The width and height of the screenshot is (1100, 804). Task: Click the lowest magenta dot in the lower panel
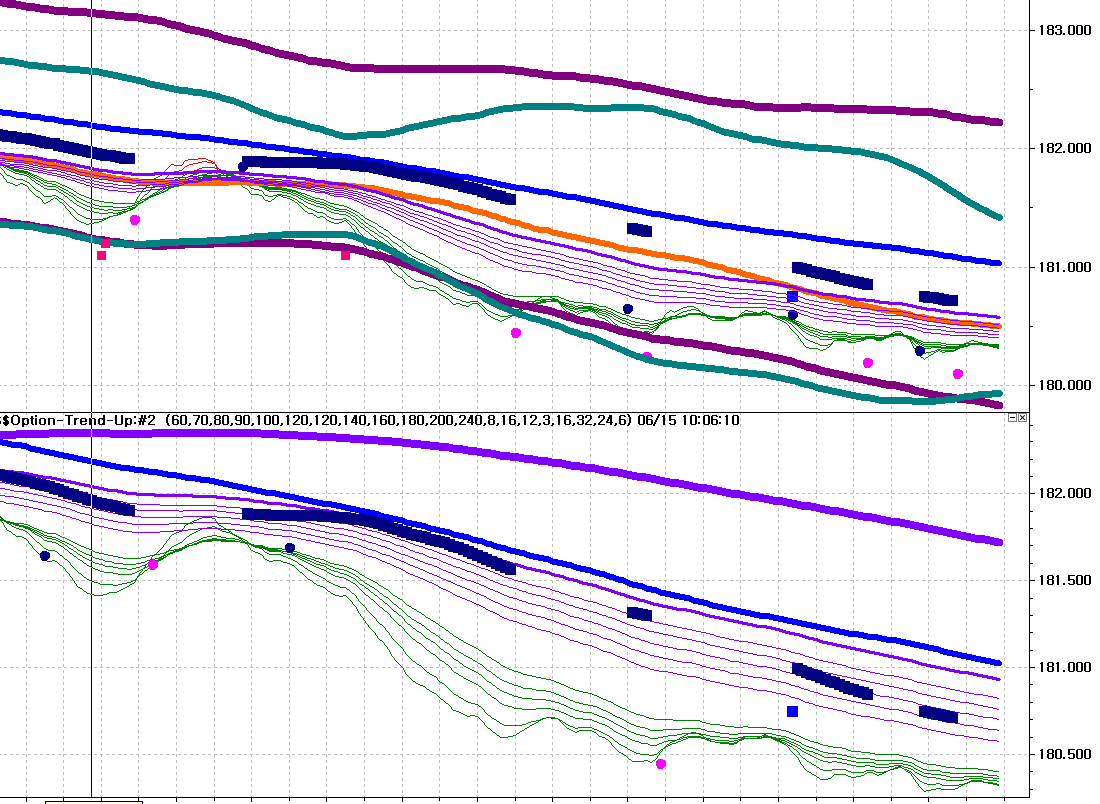[x=661, y=764]
